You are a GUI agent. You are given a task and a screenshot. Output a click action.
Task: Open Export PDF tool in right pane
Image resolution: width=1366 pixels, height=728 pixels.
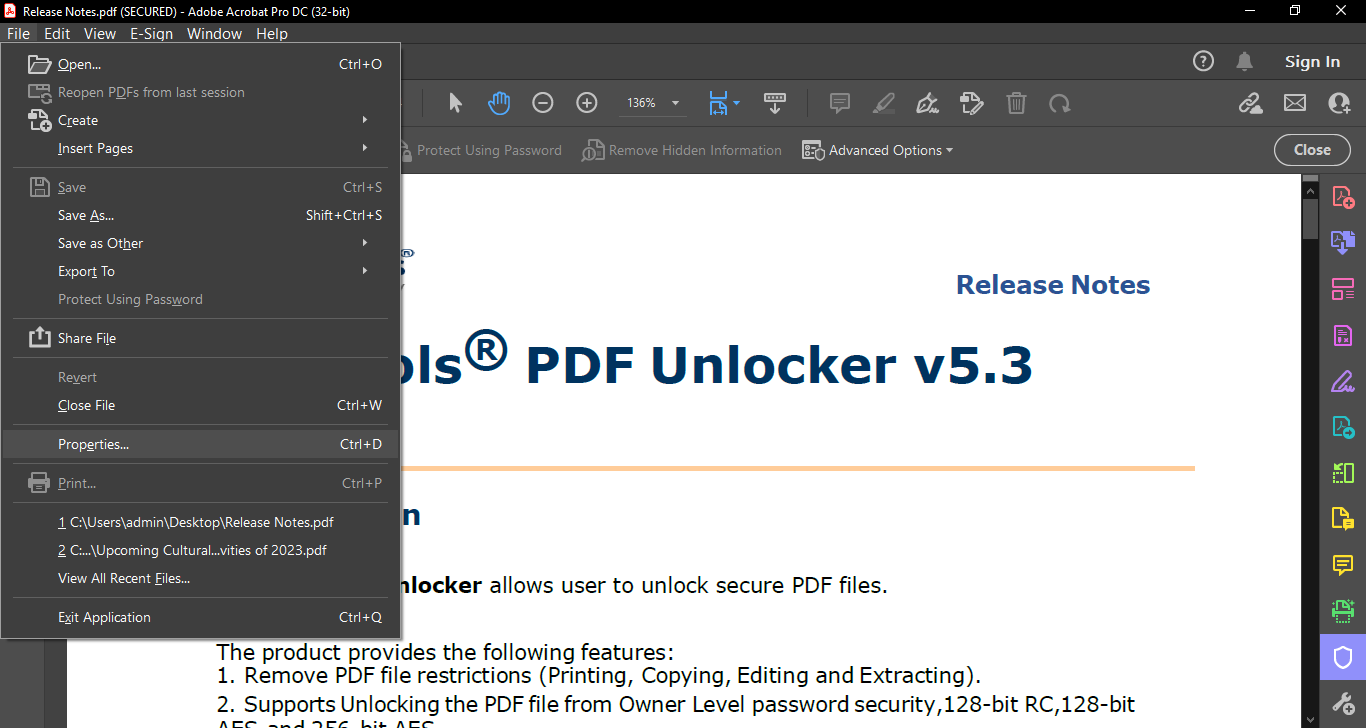(x=1343, y=427)
